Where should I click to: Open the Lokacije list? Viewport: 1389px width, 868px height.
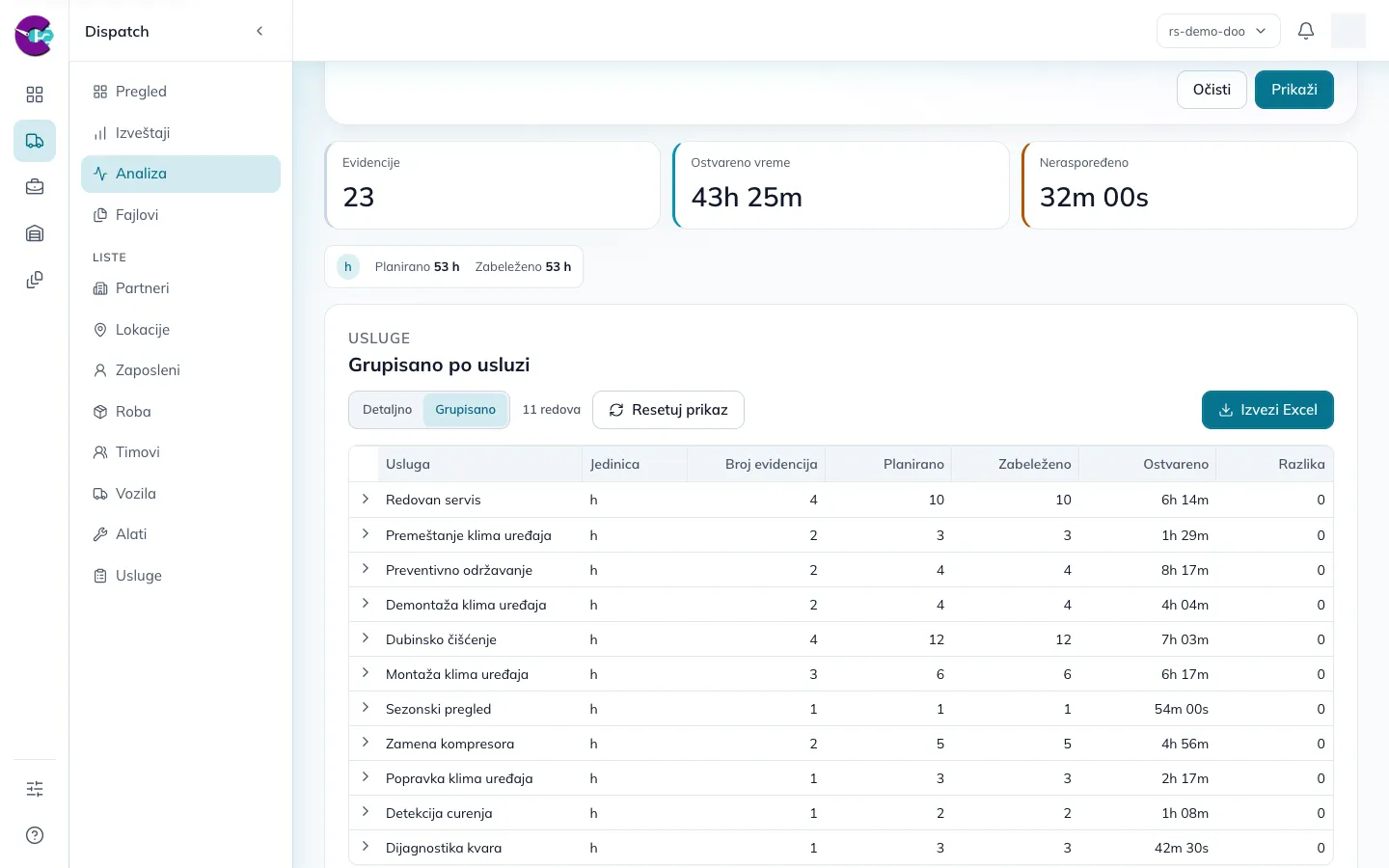(180, 330)
